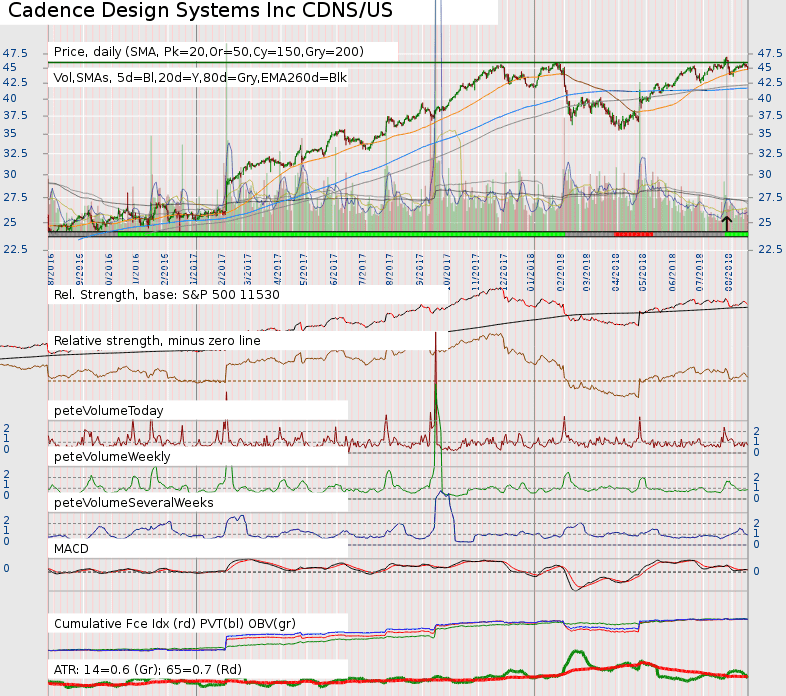Click the Cumulative Fce Idx PVT OBV label

pyautogui.click(x=174, y=624)
